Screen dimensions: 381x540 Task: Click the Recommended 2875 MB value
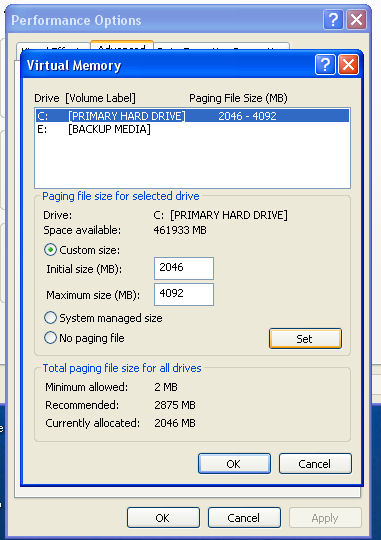pyautogui.click(x=175, y=405)
